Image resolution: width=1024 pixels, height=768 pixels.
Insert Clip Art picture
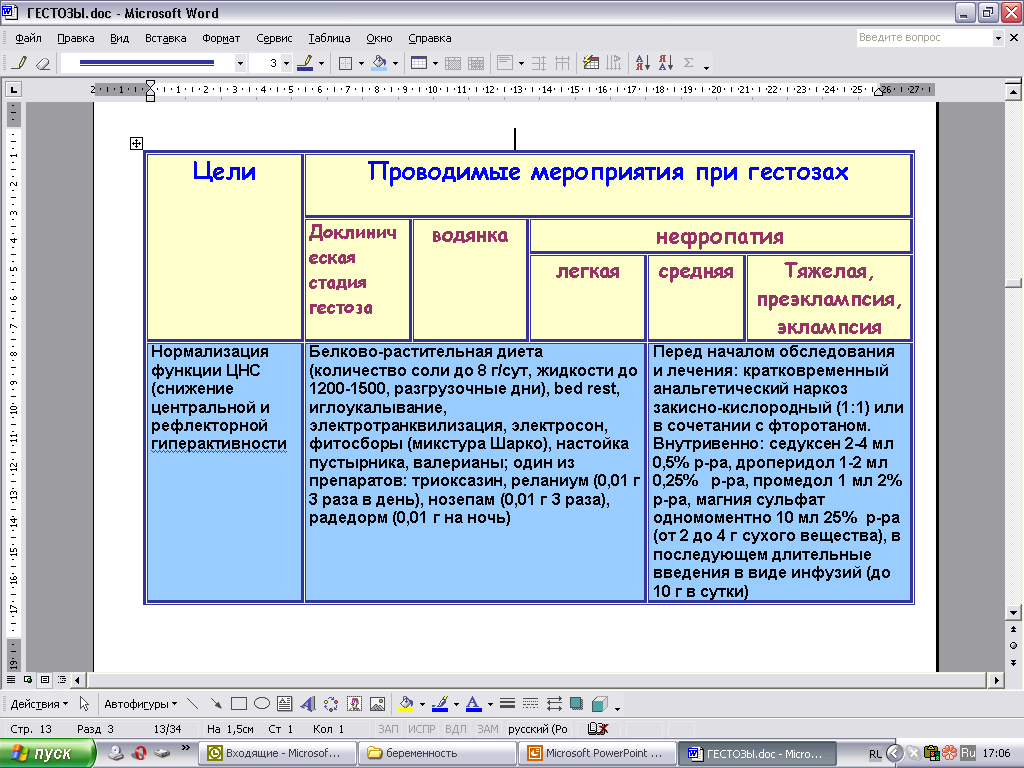pos(354,703)
